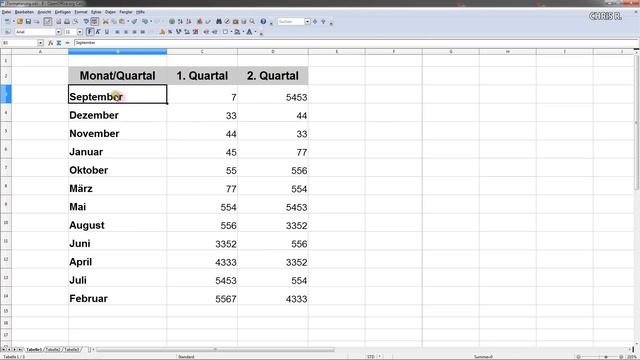Open the font name dropdown
This screenshot has width=640, height=360.
pyautogui.click(x=58, y=32)
